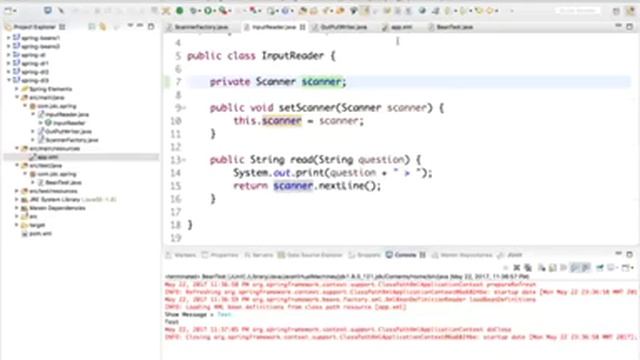Click 'scanner' field on line 7
Screen dimensions: 640x360
(321, 82)
